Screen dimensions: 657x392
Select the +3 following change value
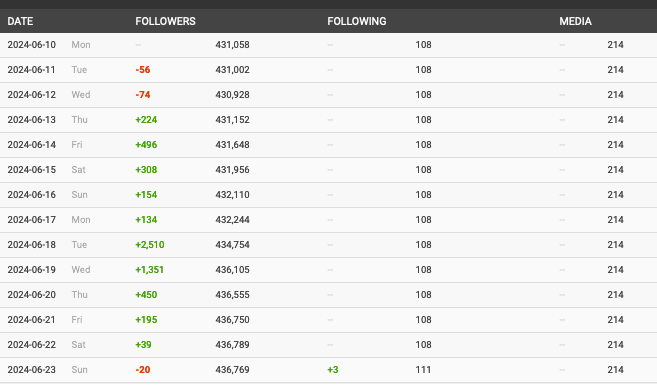(333, 370)
